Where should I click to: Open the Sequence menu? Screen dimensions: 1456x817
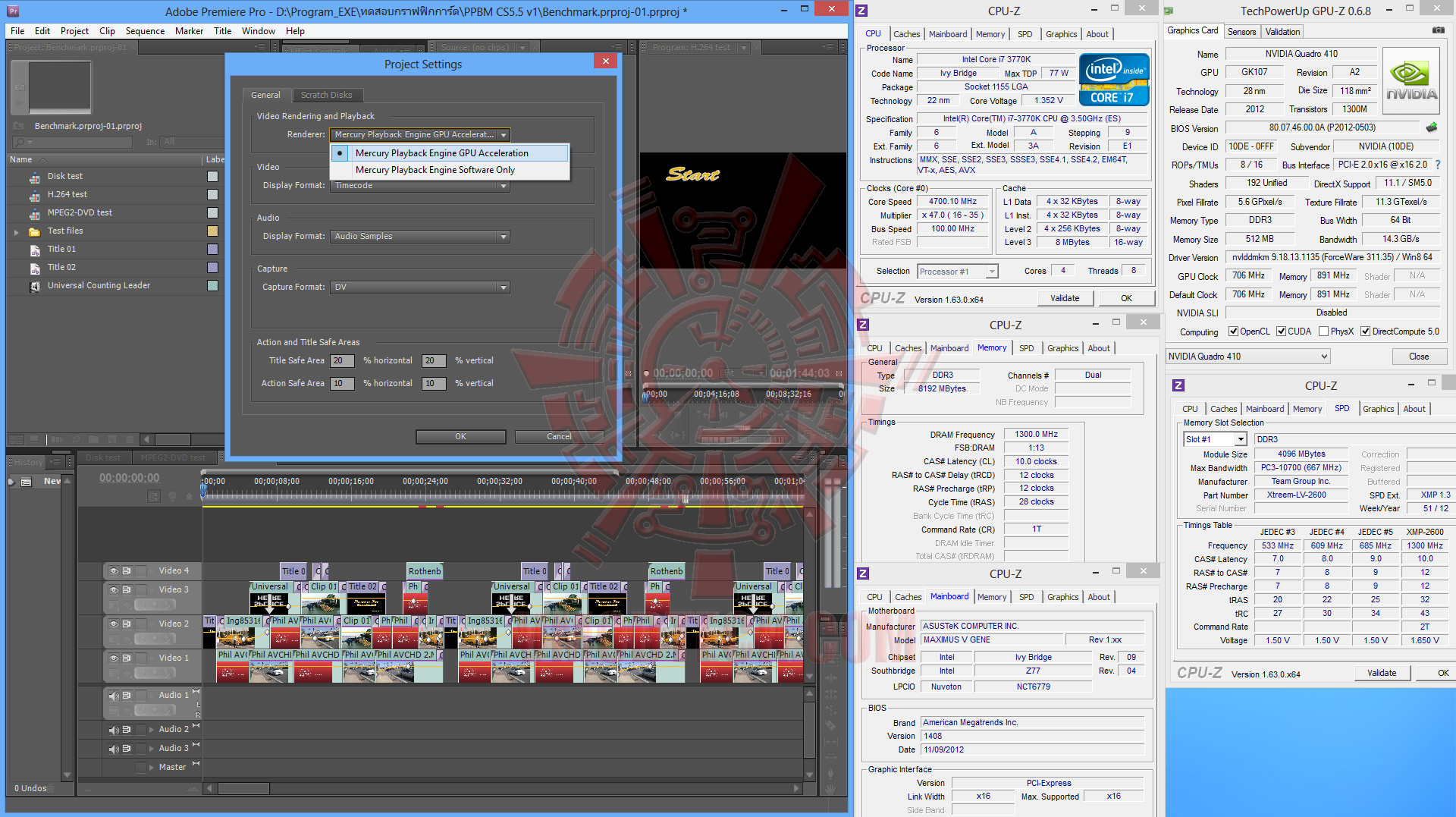tap(145, 31)
